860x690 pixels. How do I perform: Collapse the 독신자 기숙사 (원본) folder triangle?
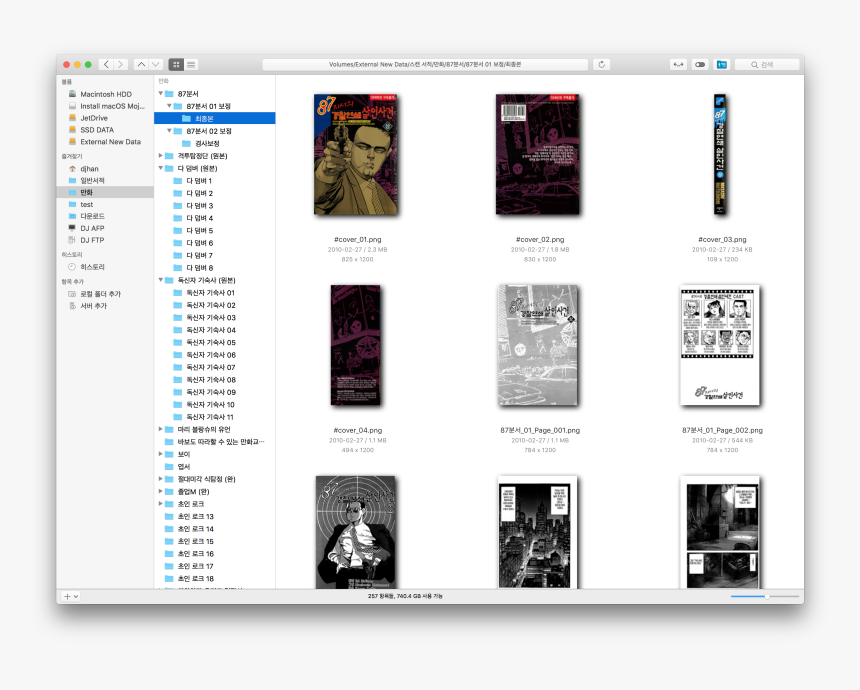click(161, 280)
